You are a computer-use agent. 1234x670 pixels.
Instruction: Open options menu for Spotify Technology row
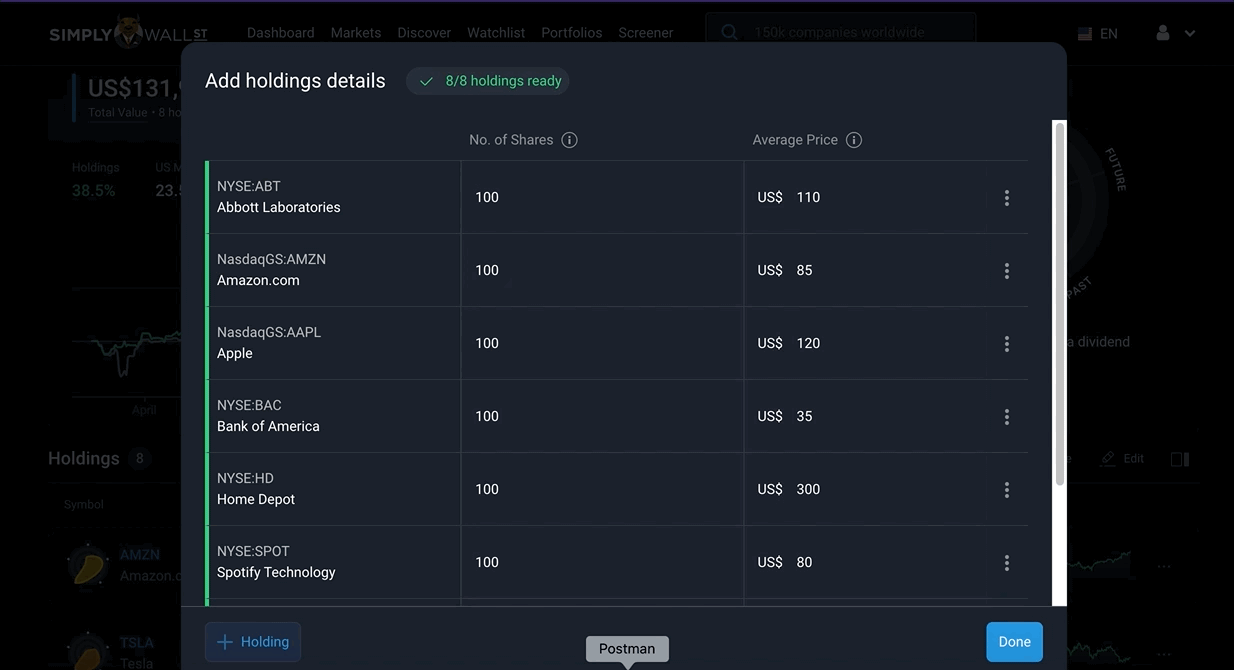click(1007, 563)
